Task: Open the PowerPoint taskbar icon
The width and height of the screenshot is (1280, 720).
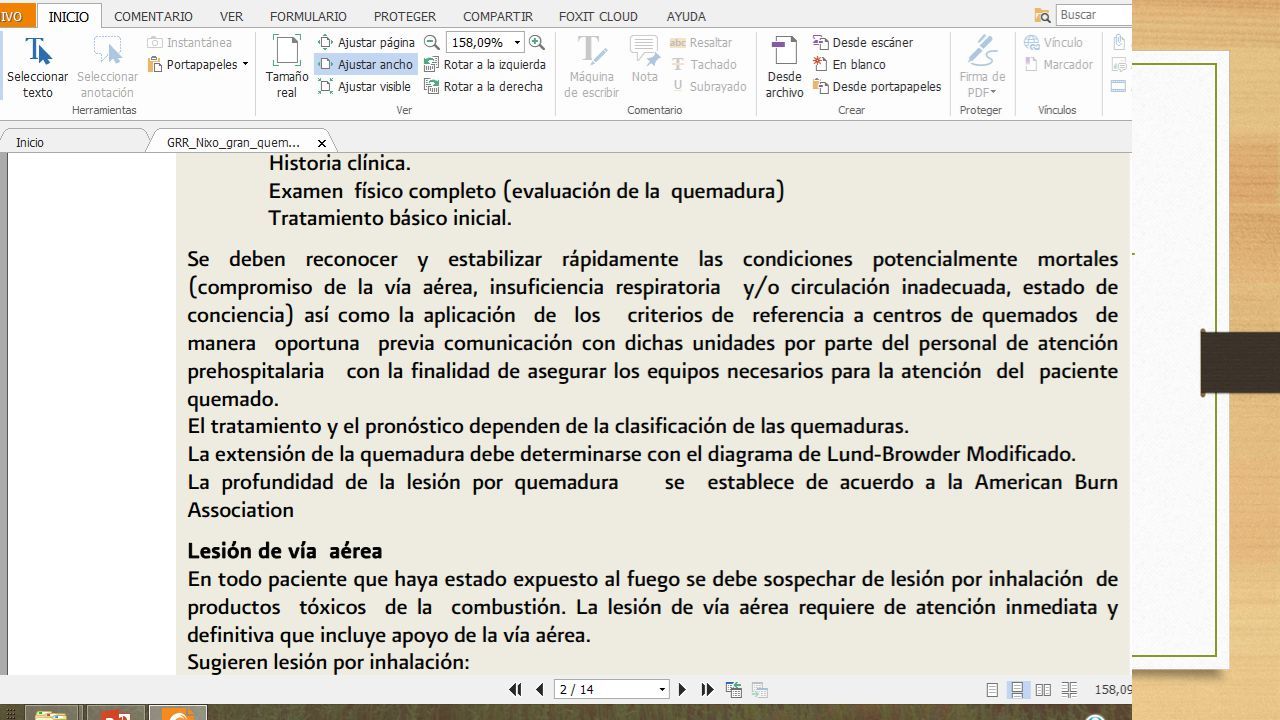Action: click(x=117, y=713)
